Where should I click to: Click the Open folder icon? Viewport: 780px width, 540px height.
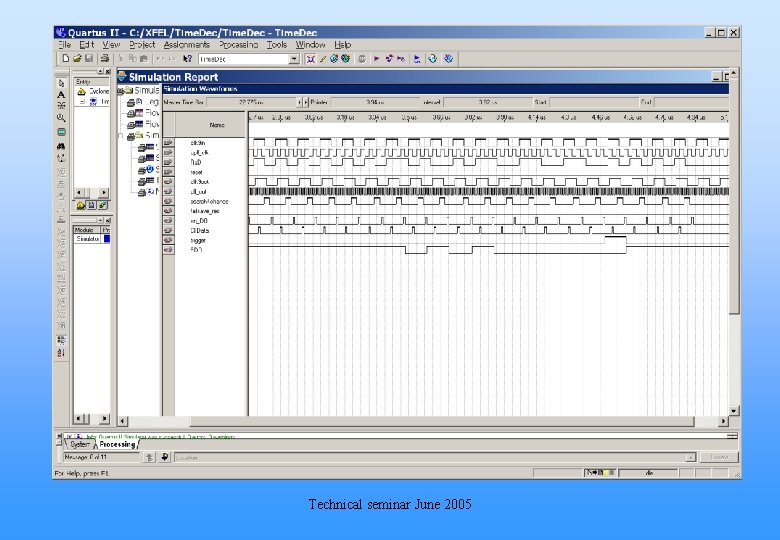[77, 59]
